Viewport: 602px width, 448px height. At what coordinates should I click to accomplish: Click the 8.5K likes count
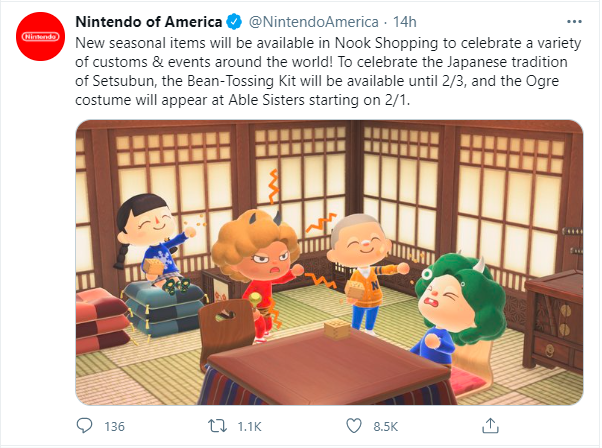tap(385, 427)
